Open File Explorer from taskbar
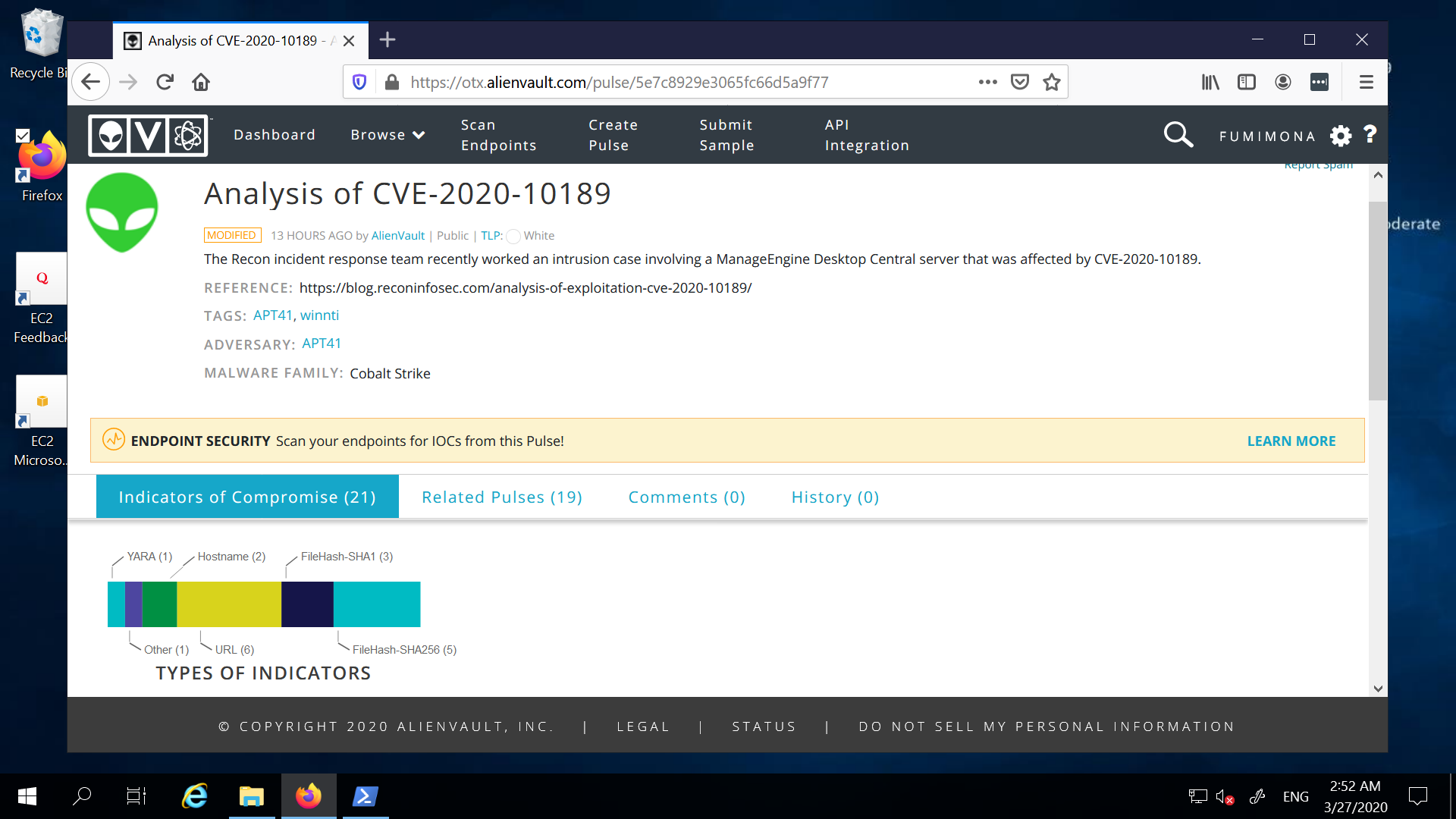The height and width of the screenshot is (819, 1456). (252, 796)
